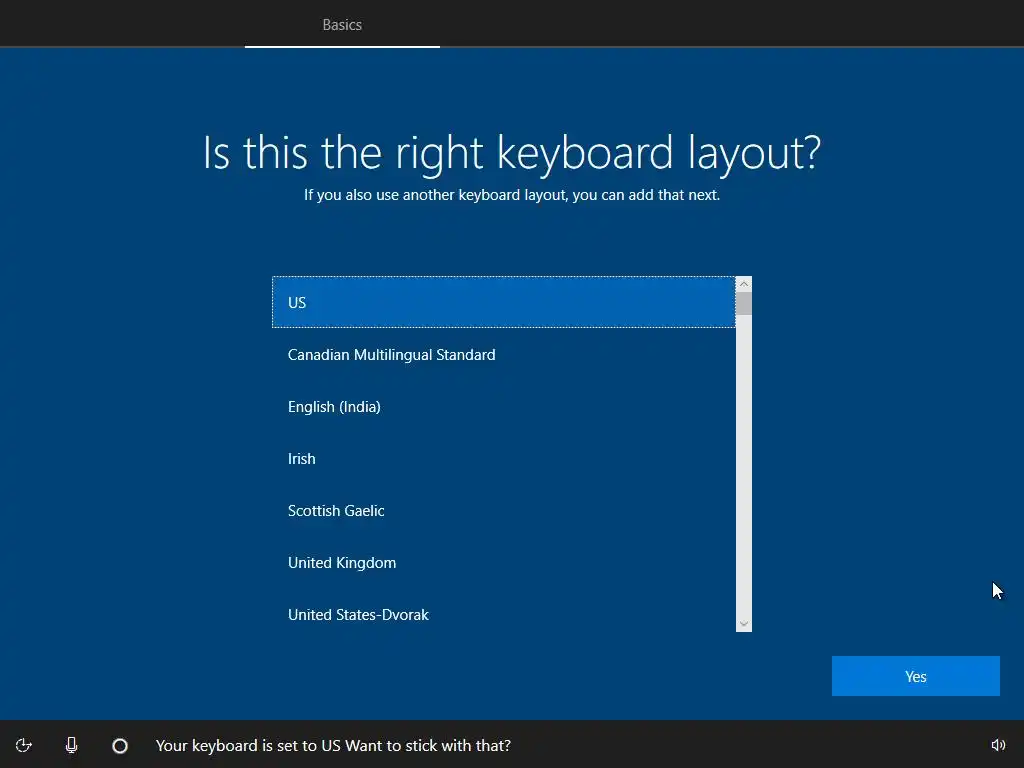1024x768 pixels.
Task: Choose the Scottish Gaelic layout
Action: tap(504, 511)
